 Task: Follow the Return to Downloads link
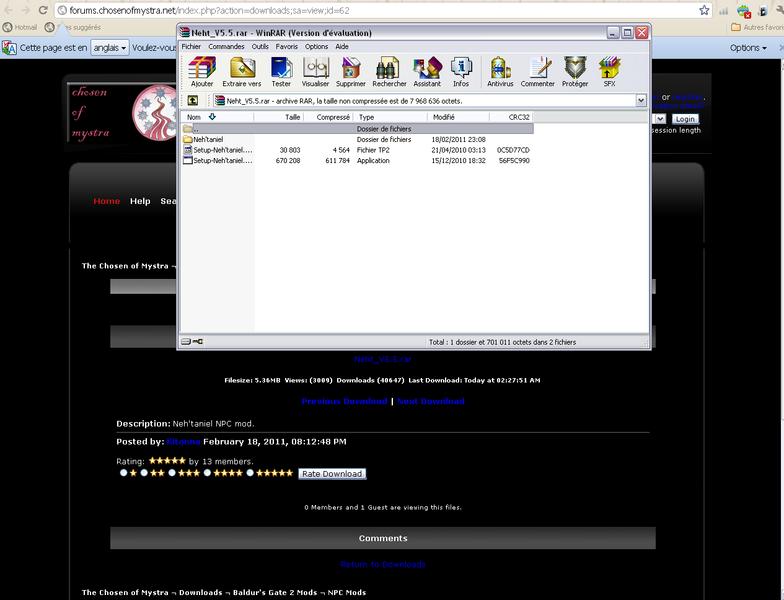382,564
